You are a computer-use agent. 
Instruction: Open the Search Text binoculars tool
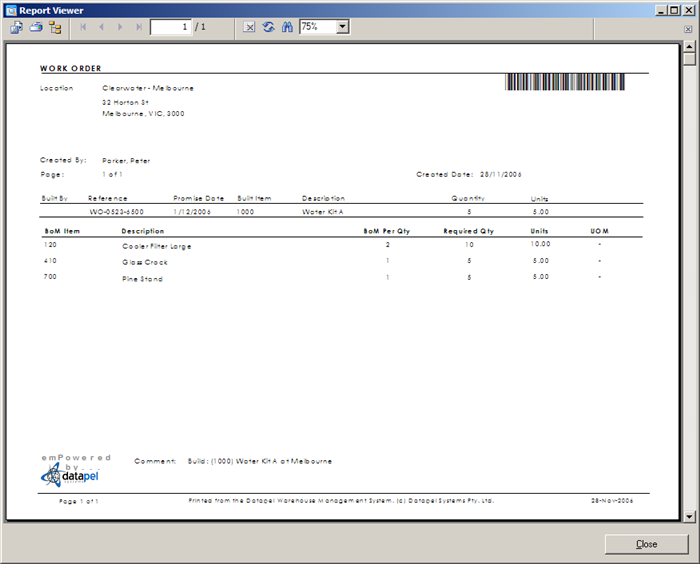286,27
